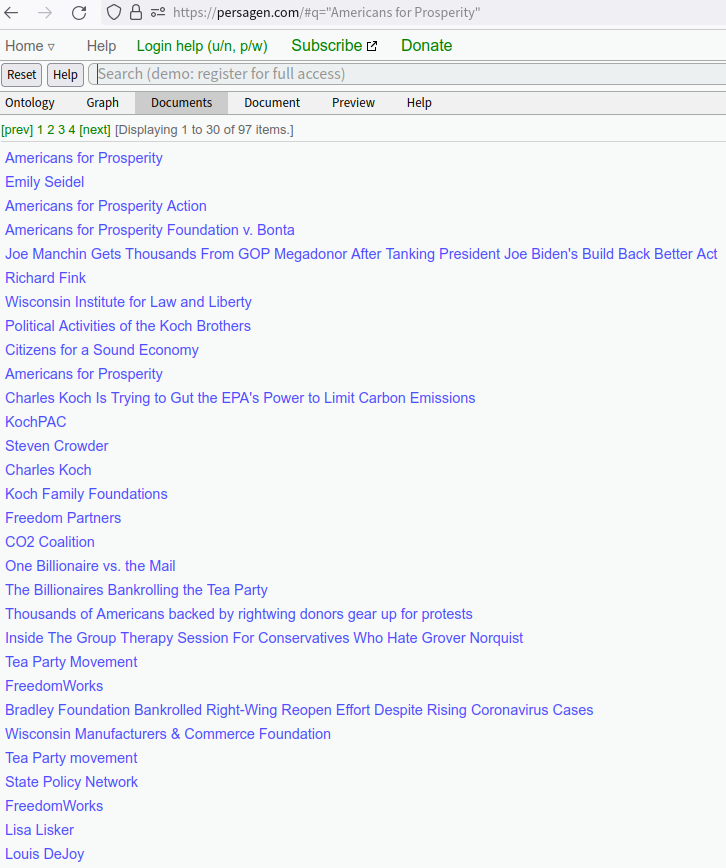Open the Steven Crowder document
This screenshot has height=868, width=726.
pyautogui.click(x=57, y=446)
